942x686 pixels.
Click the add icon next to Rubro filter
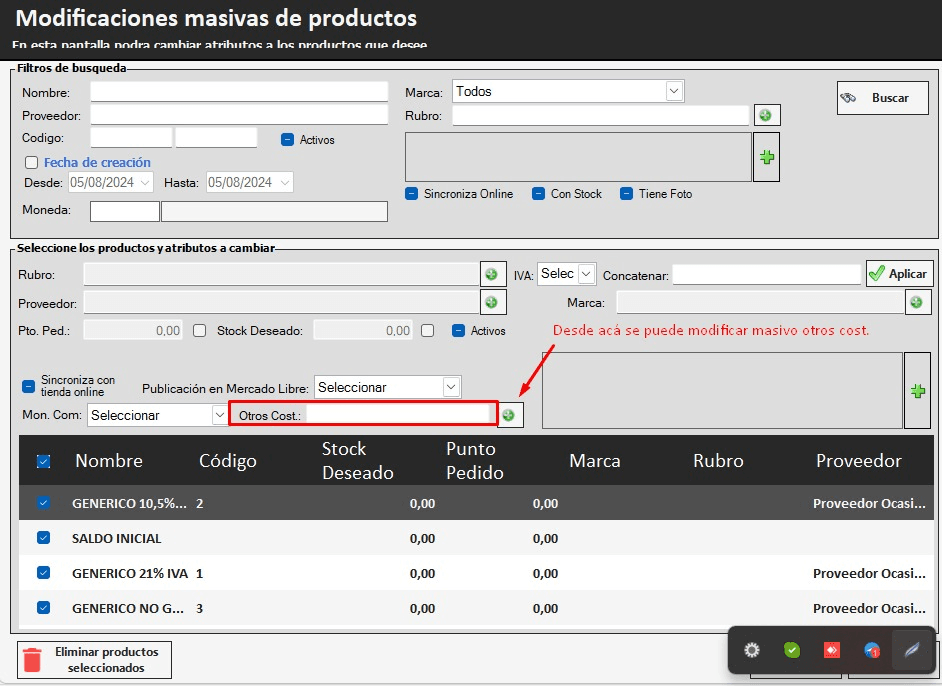[x=765, y=116]
